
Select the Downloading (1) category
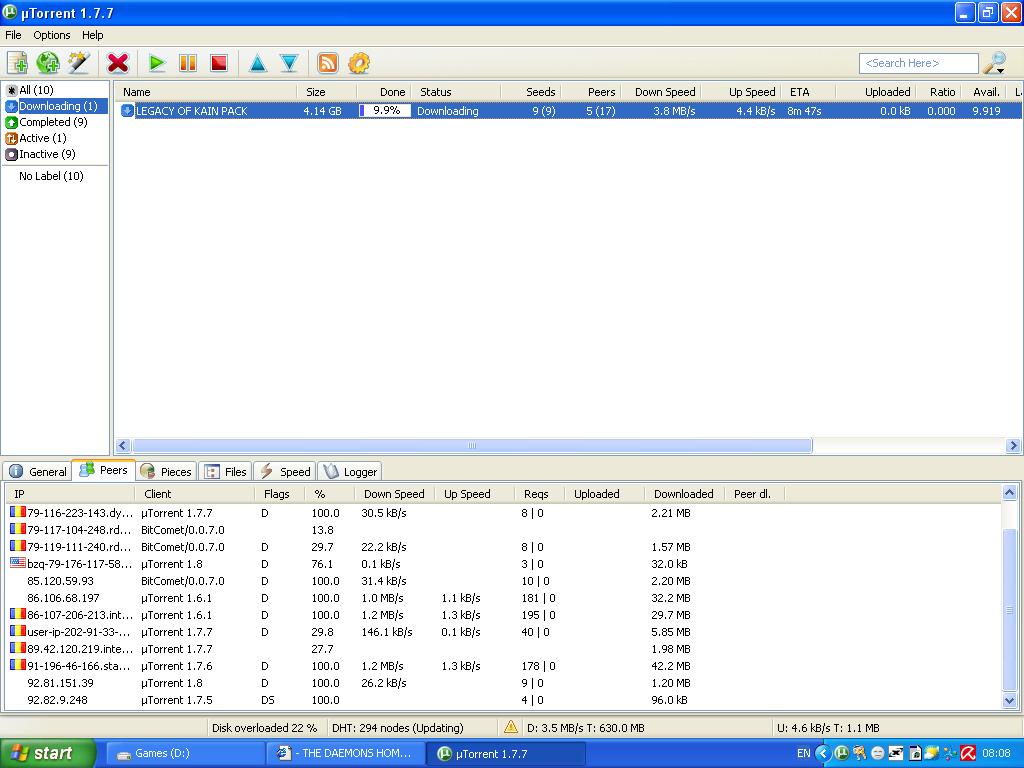58,106
